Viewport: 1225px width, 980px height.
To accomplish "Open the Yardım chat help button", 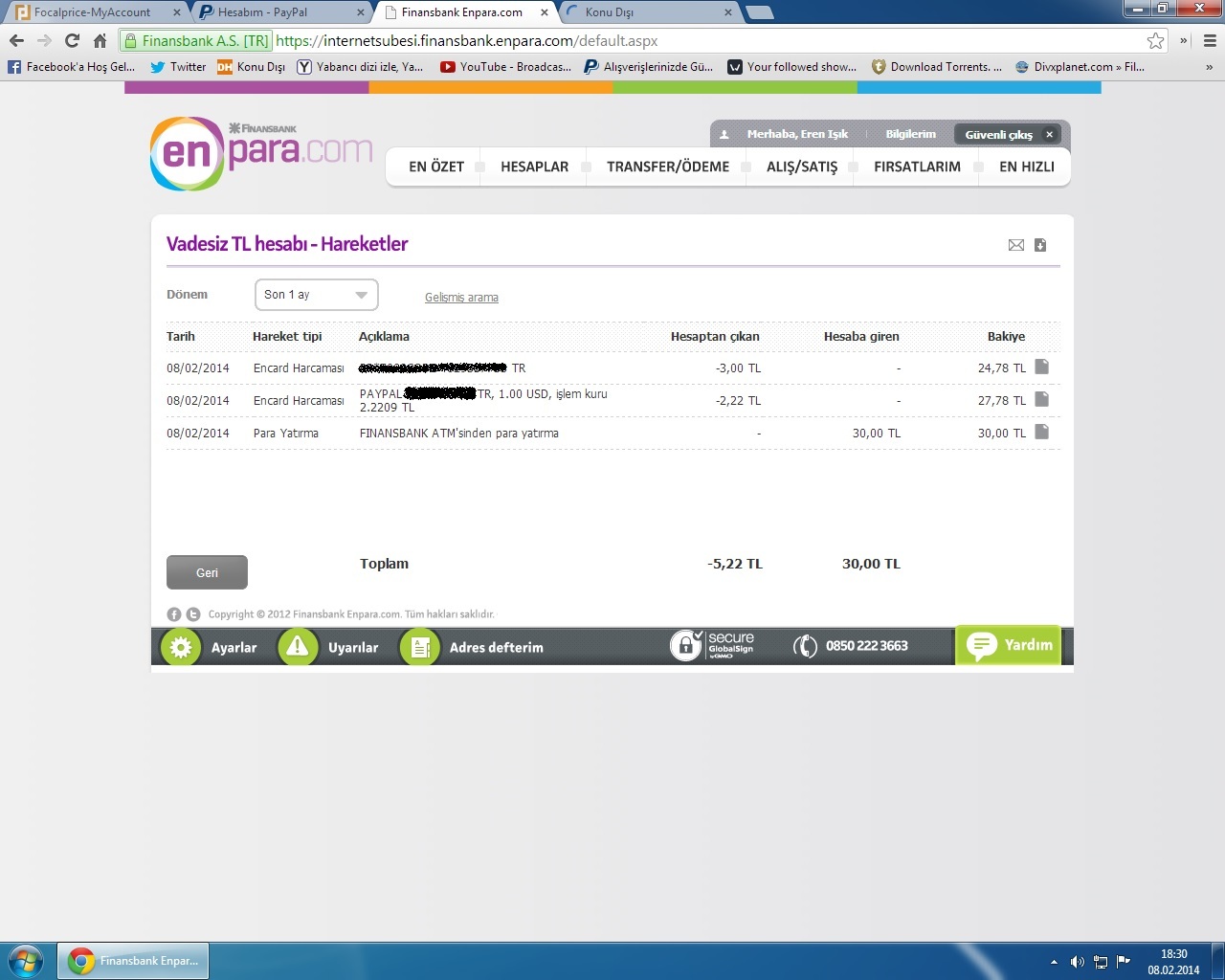I will (x=1009, y=645).
